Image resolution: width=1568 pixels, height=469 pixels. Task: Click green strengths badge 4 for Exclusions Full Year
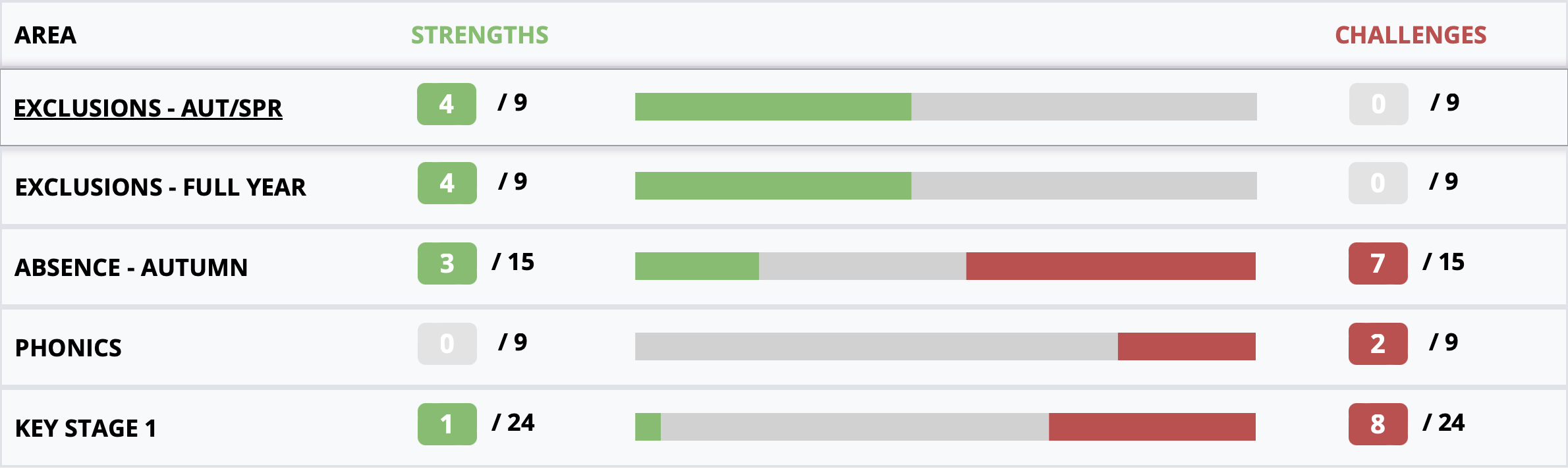point(447,183)
